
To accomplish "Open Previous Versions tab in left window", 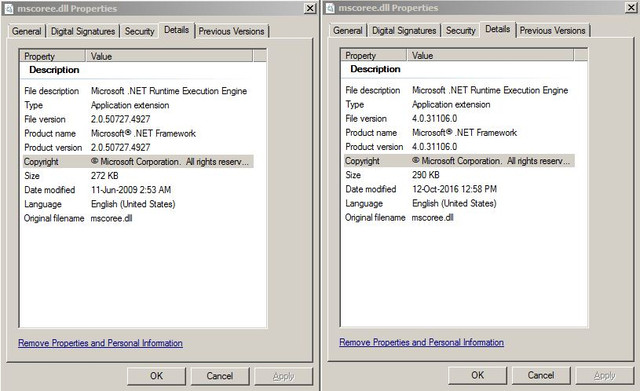I will click(x=231, y=31).
